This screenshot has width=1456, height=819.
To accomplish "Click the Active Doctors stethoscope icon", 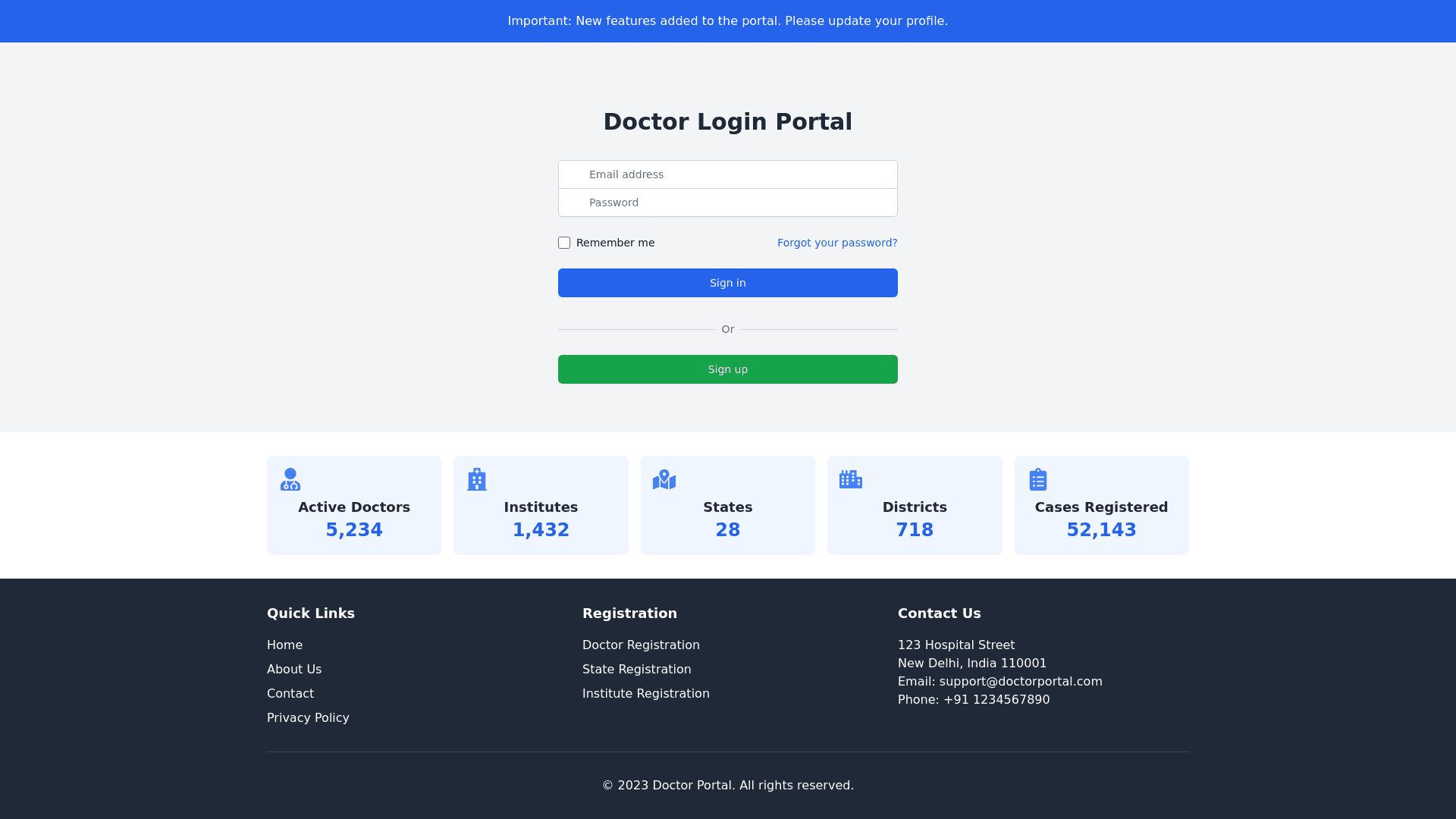I will click(290, 479).
